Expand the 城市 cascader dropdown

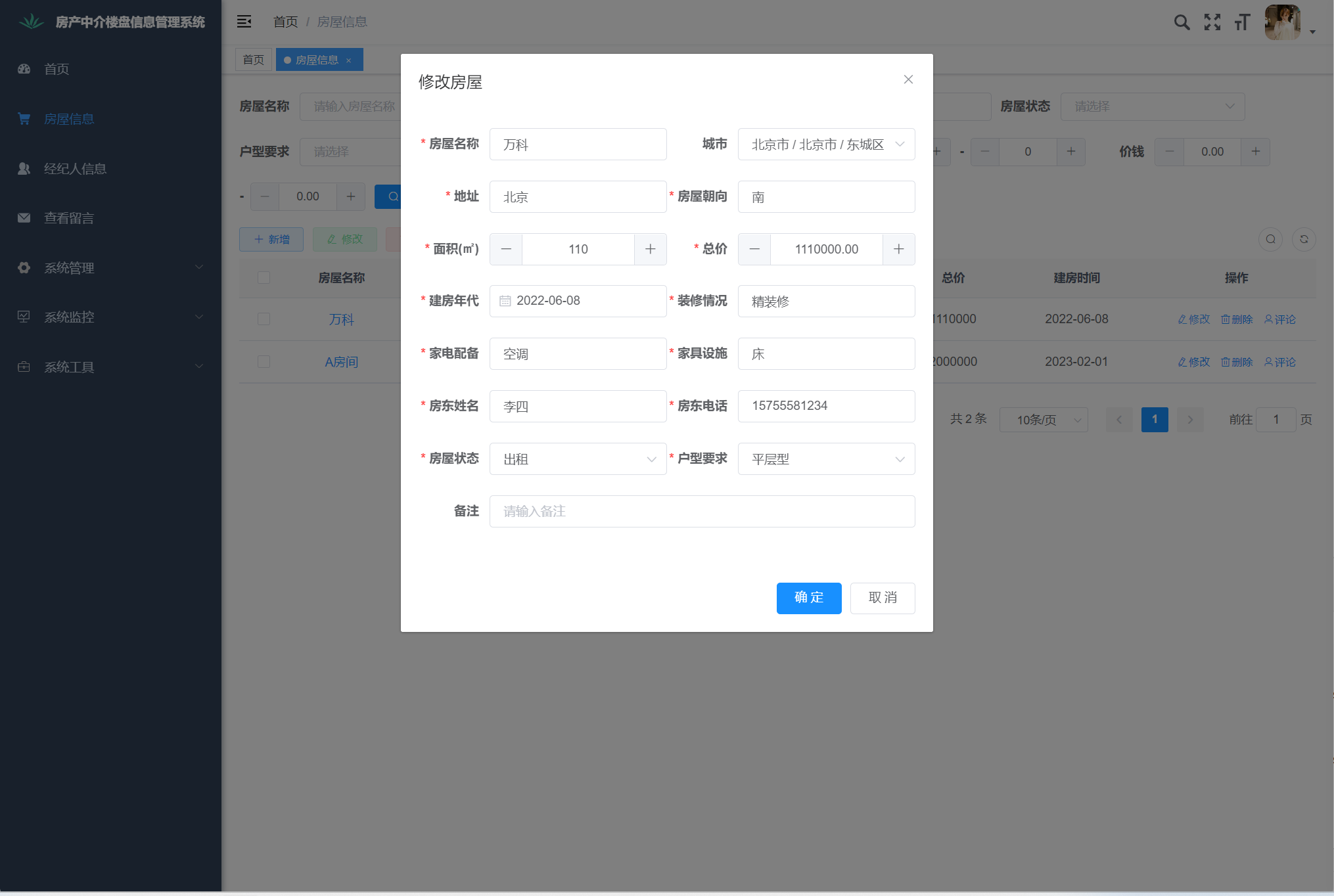(826, 145)
